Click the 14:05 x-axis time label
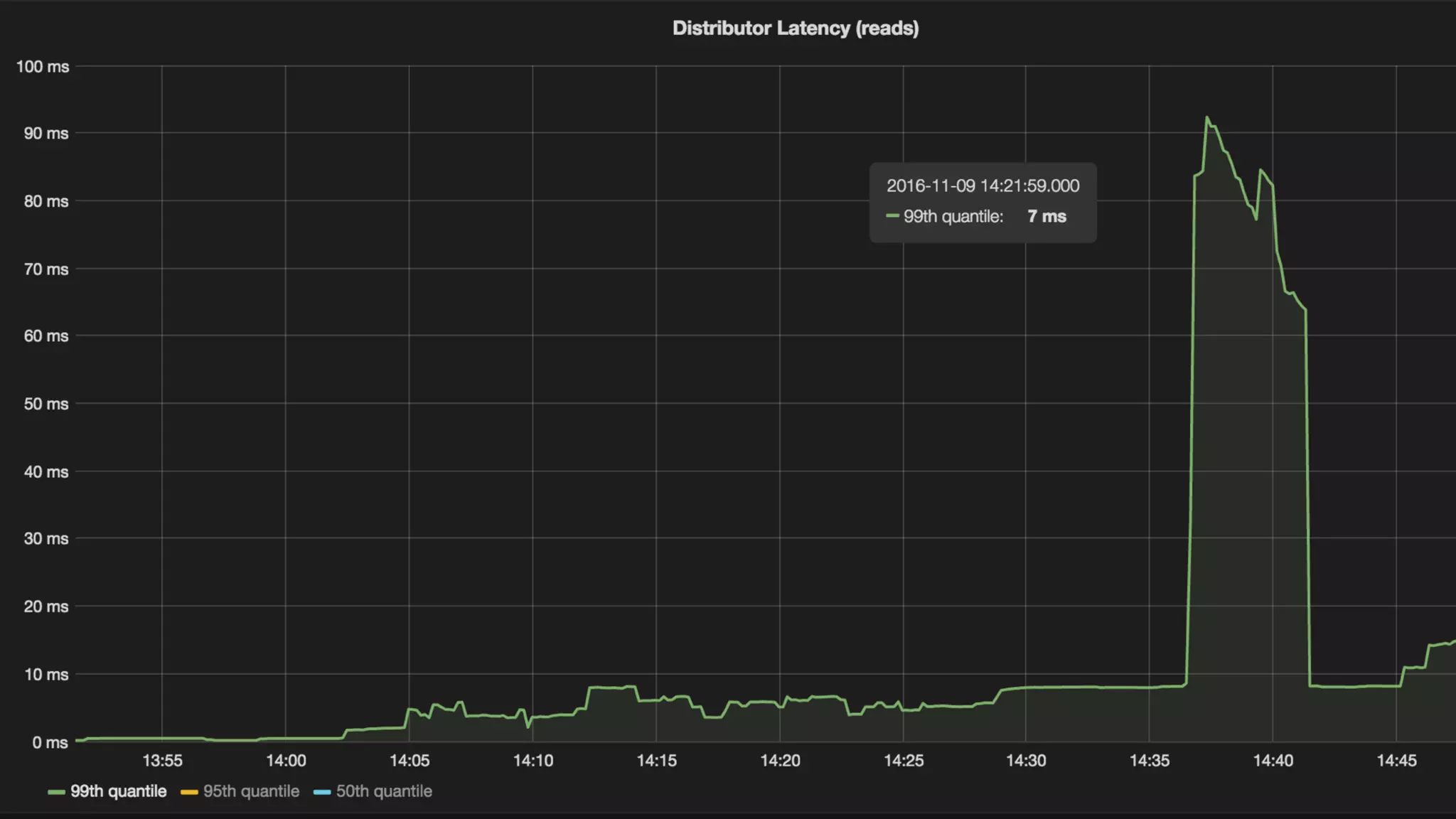This screenshot has width=1456, height=819. 409,761
